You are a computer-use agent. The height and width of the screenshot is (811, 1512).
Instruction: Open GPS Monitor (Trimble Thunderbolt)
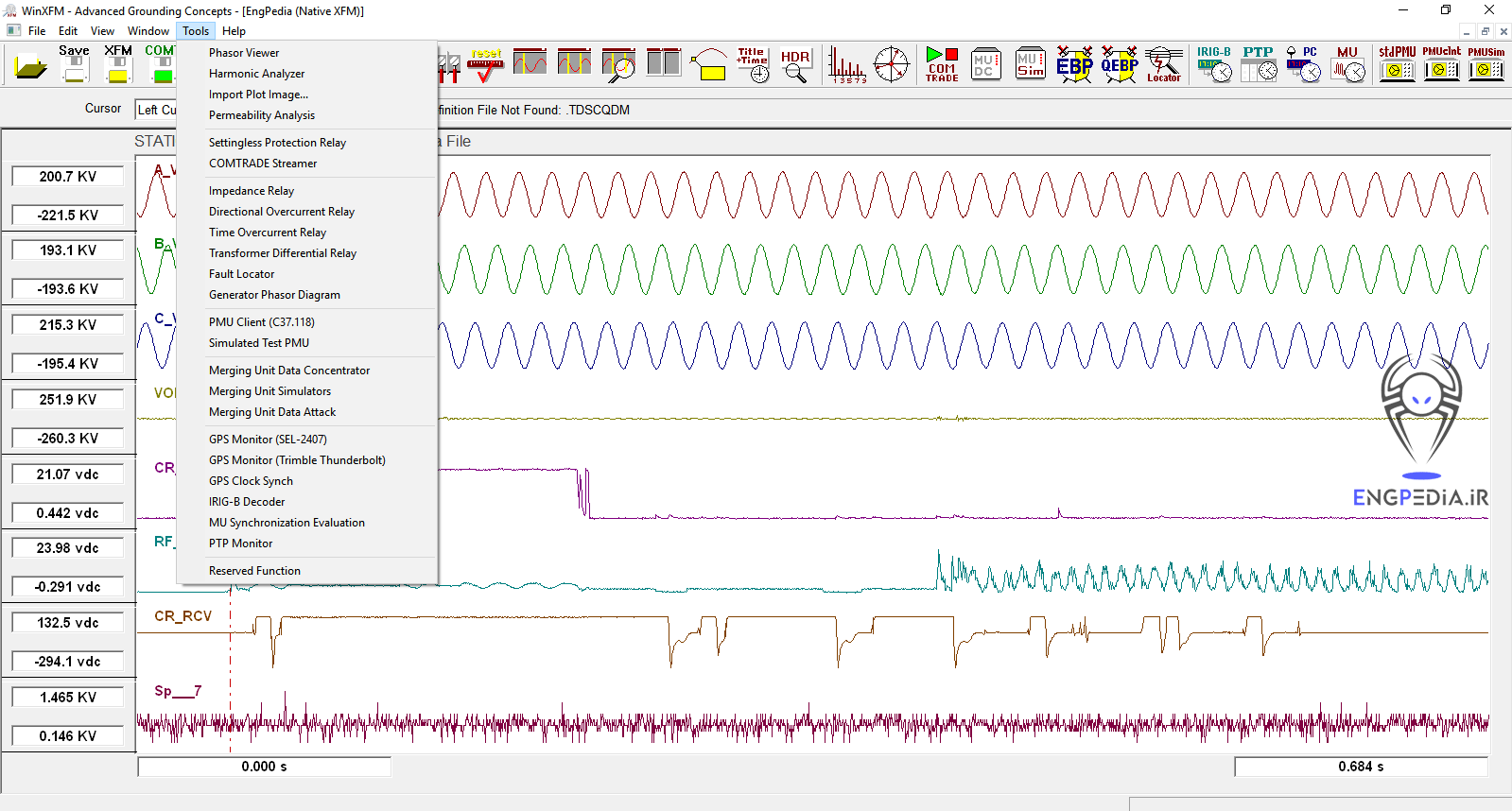(306, 460)
